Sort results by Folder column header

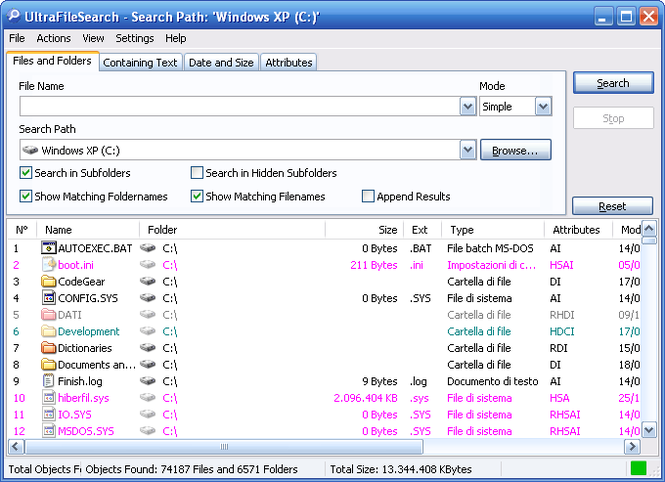(x=232, y=230)
